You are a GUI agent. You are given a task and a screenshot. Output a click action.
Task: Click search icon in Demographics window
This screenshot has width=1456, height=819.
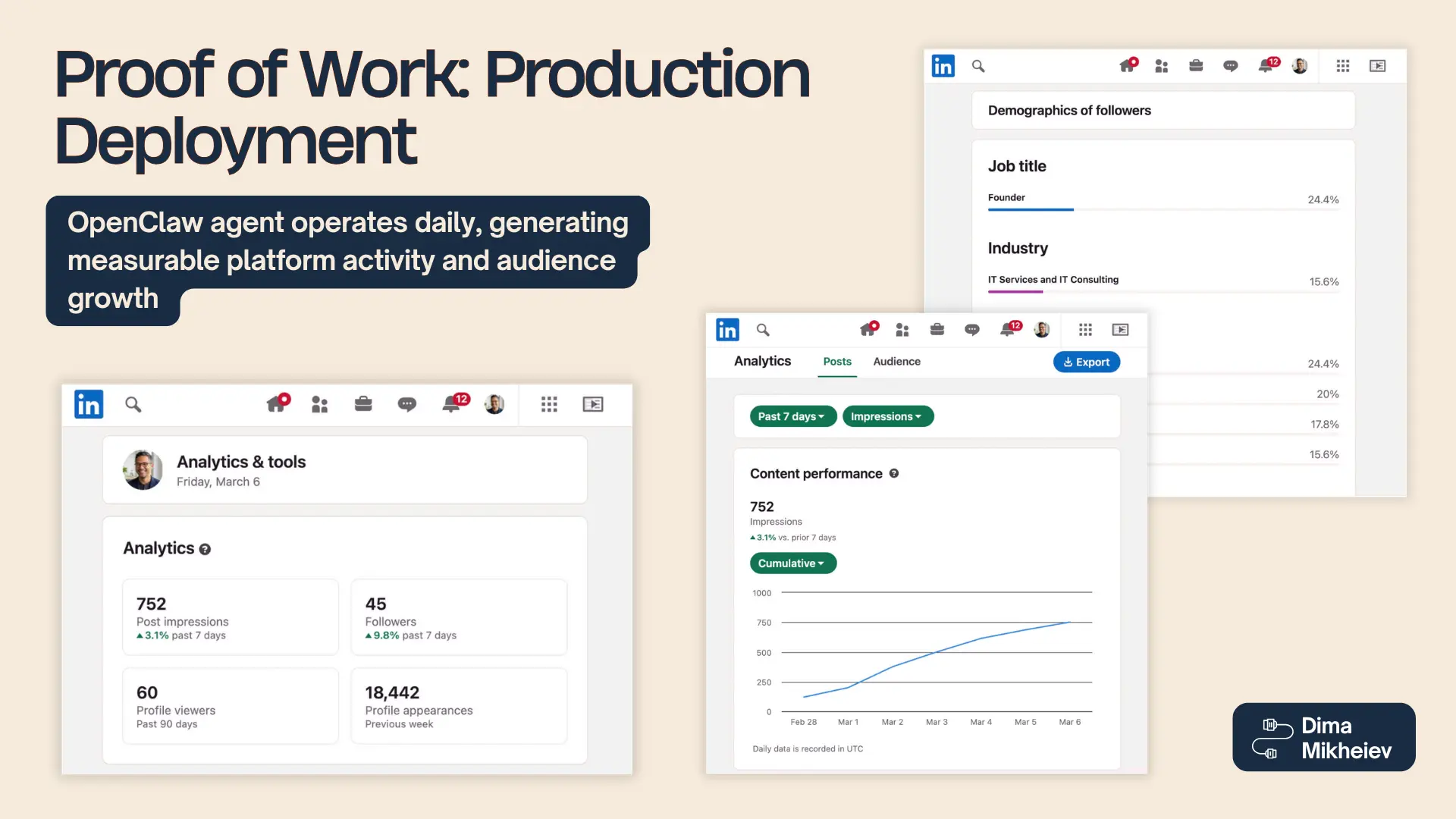coord(978,66)
